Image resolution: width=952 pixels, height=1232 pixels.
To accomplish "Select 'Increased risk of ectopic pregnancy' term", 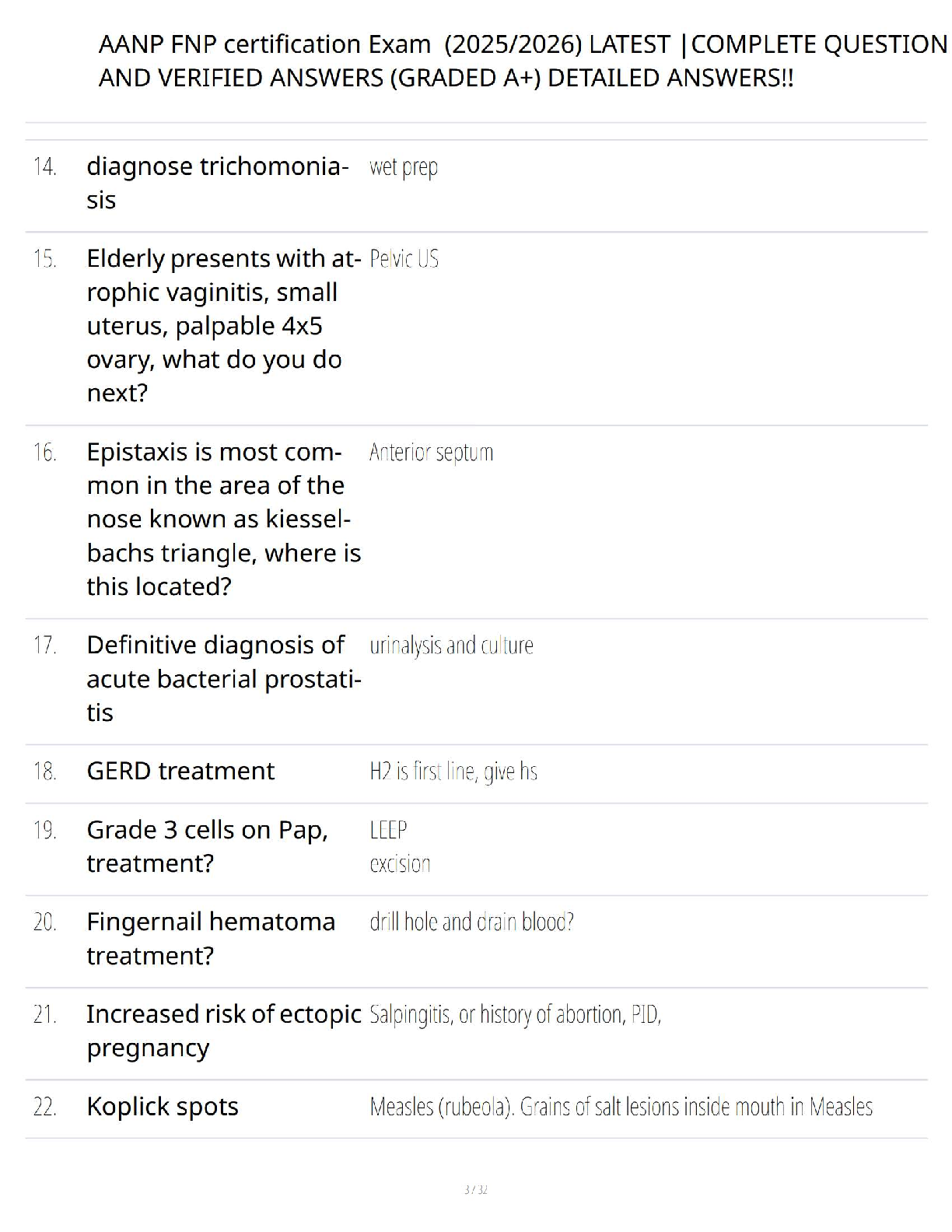I will point(224,1031).
